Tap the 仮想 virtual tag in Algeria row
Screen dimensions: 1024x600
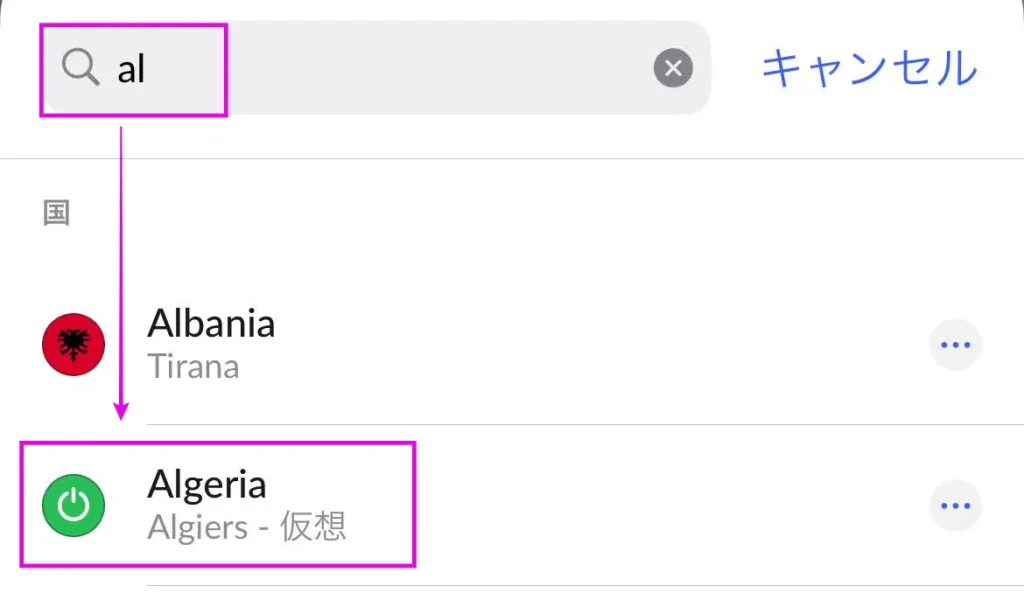coord(313,526)
